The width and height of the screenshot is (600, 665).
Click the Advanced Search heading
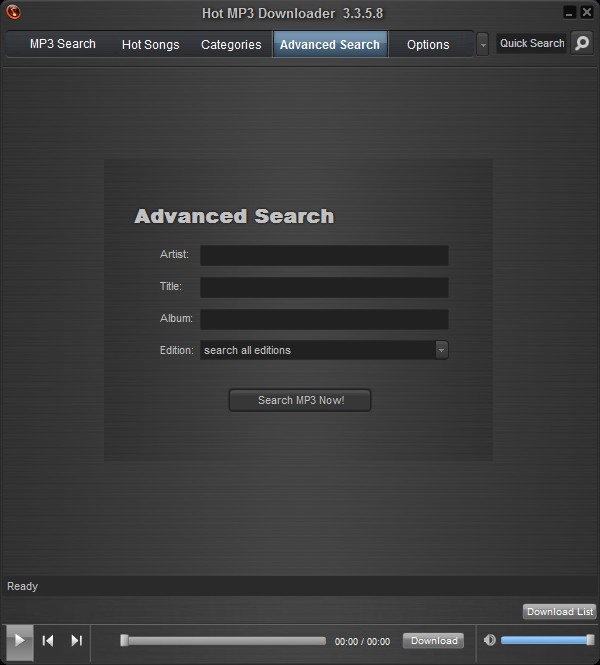(x=234, y=216)
